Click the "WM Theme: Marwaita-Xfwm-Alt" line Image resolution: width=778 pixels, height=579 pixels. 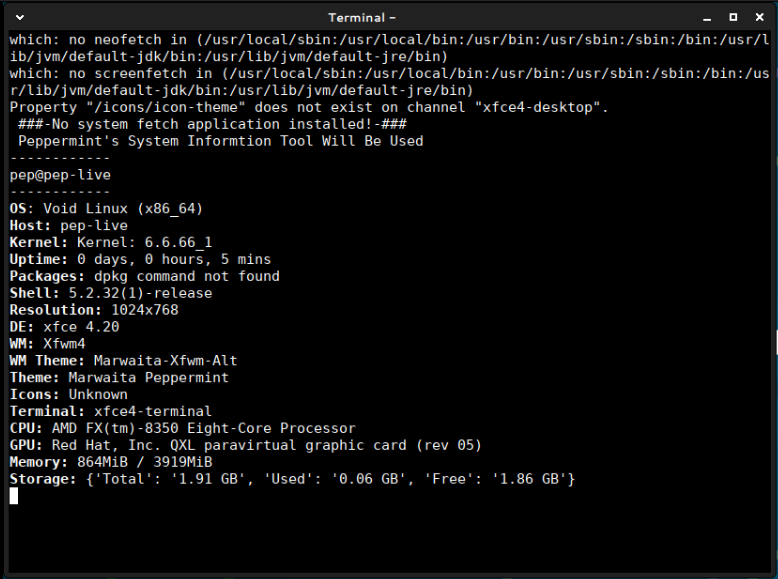123,361
